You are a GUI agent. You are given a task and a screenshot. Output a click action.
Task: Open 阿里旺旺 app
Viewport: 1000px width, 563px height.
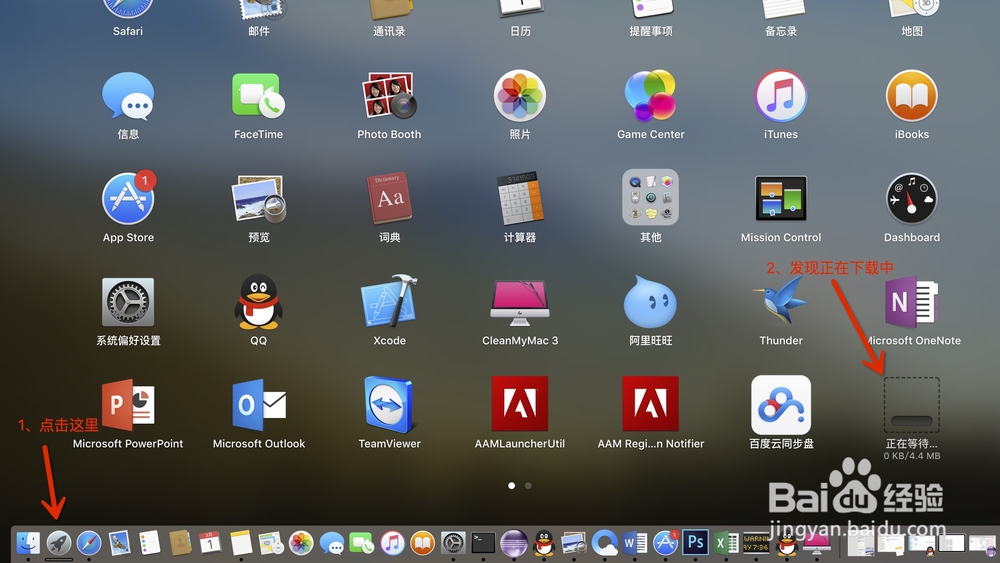tap(650, 302)
